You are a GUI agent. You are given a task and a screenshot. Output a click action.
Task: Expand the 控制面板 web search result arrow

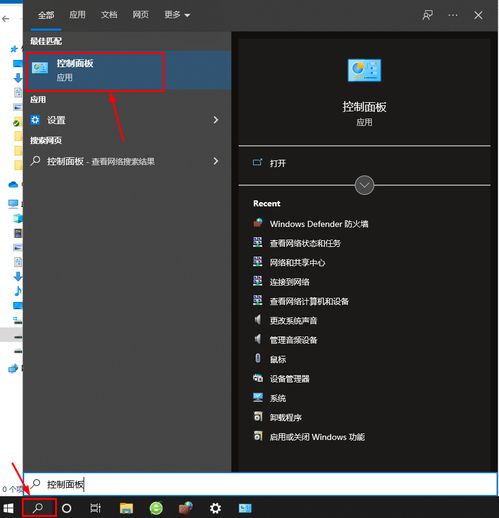coord(216,161)
